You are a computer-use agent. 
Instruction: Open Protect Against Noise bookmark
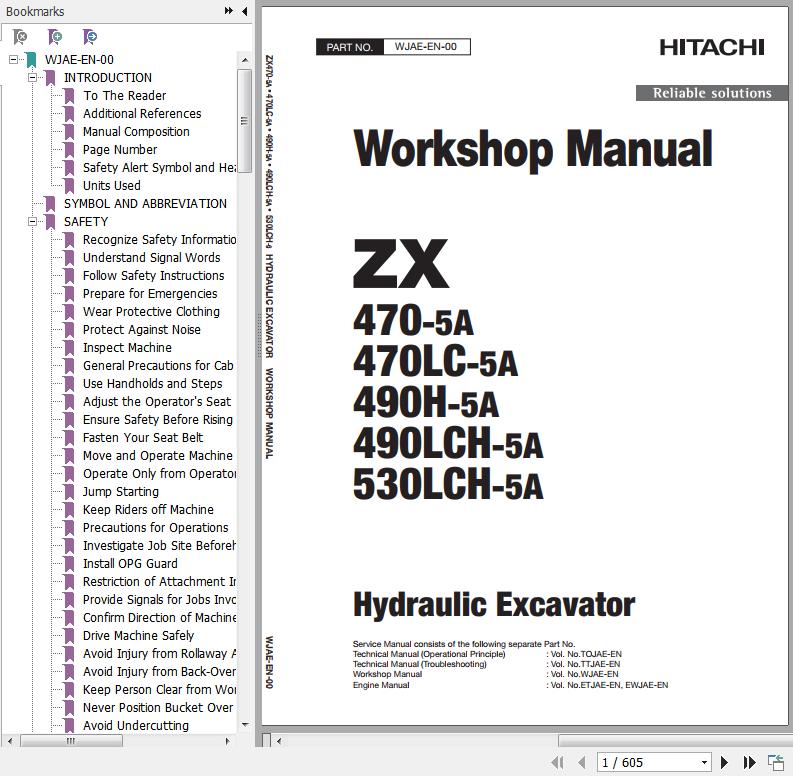tap(142, 330)
